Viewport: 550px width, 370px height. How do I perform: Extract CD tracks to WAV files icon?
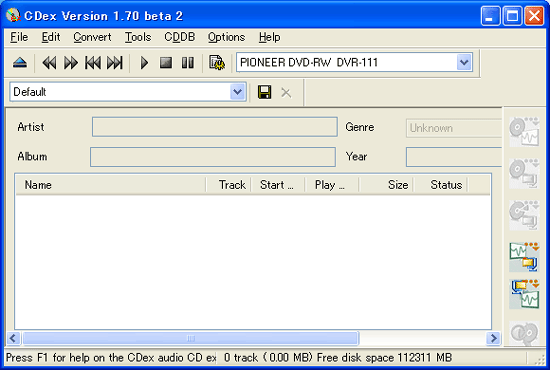tap(524, 132)
